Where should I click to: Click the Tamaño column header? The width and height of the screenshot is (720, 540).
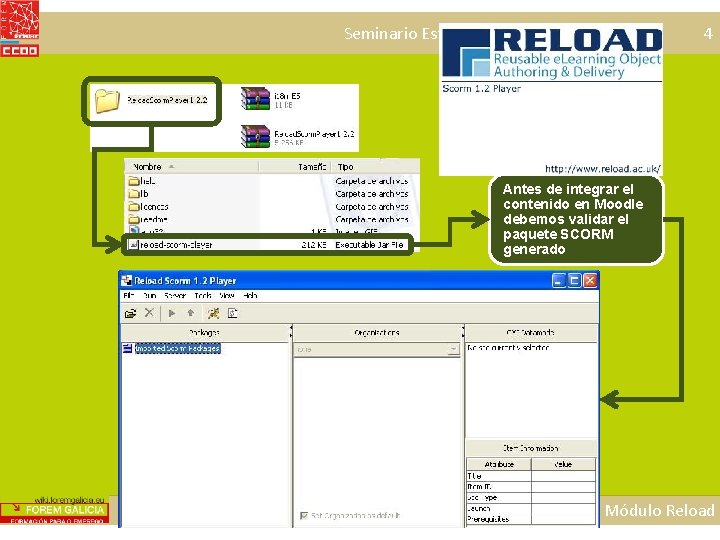pos(312,167)
